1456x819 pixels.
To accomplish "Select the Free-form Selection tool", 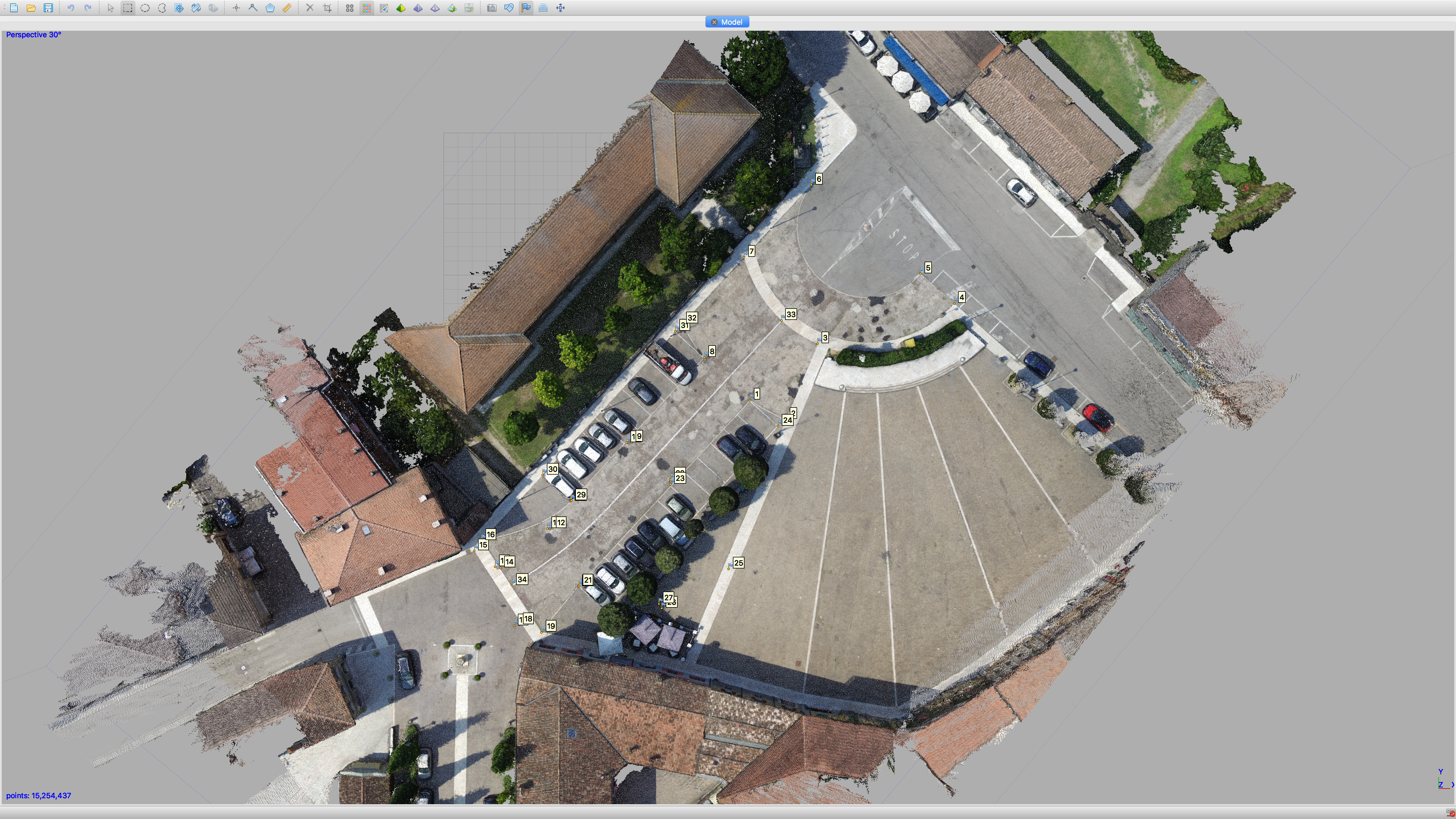I will (162, 8).
